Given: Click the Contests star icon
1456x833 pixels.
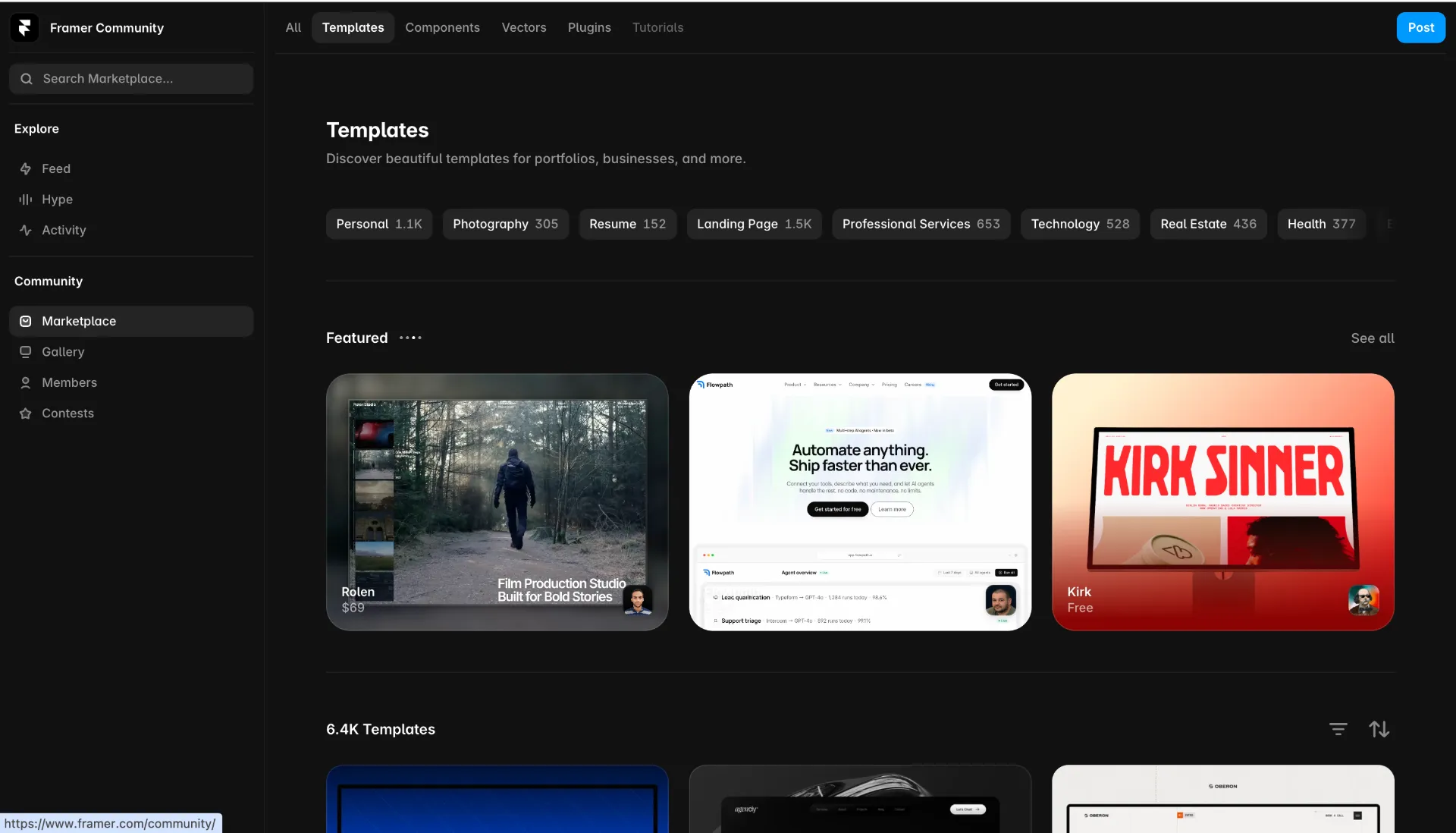Looking at the screenshot, I should tap(26, 413).
